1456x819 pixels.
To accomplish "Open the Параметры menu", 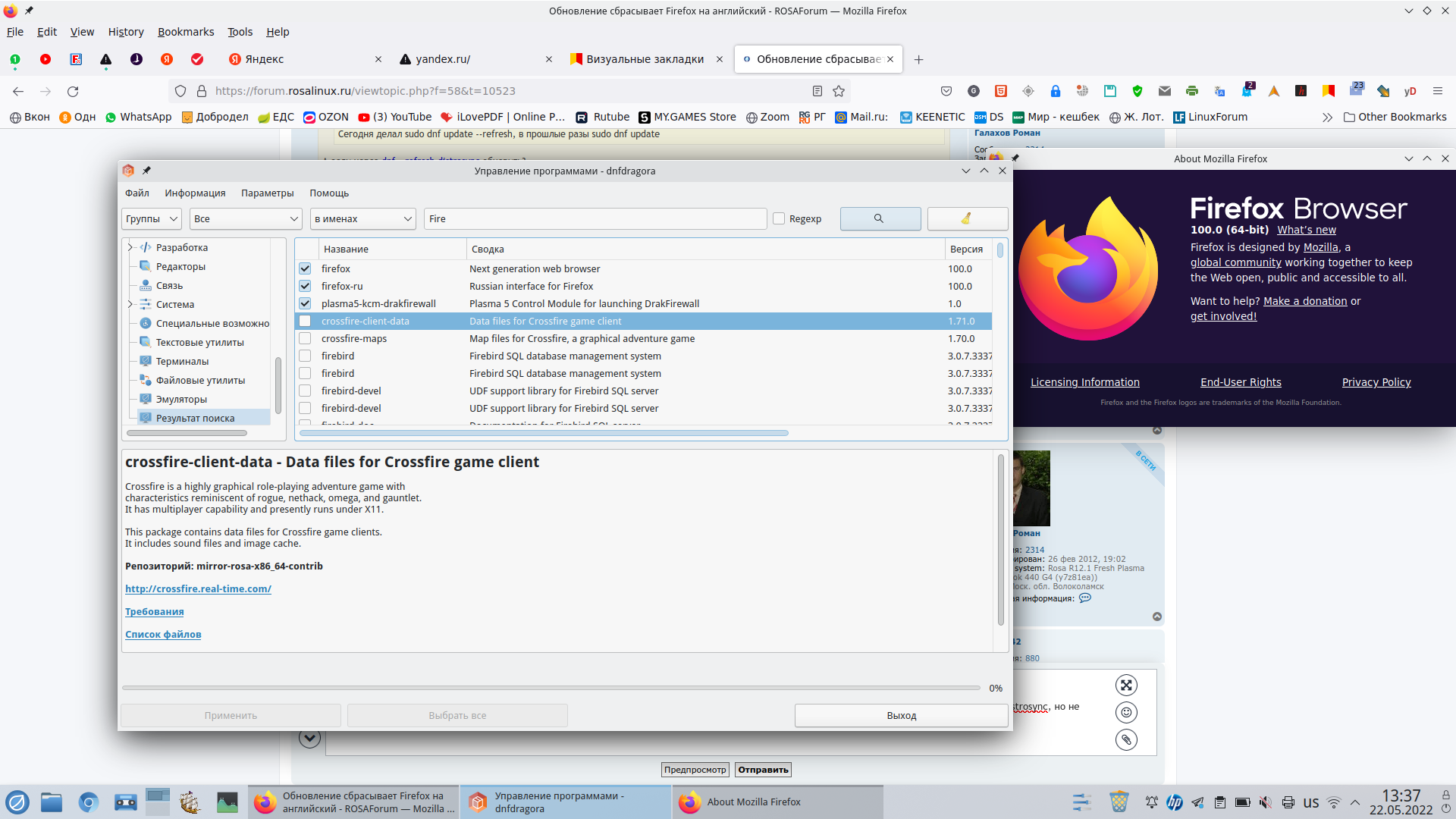I will pyautogui.click(x=267, y=193).
